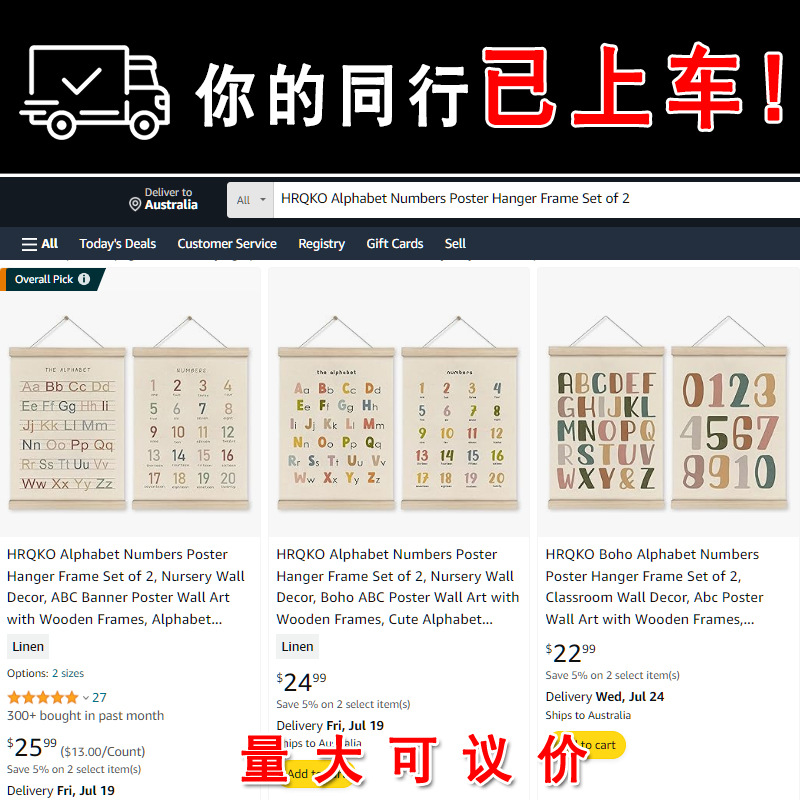800x800 pixels.
Task: Click the Deliver to Australia selector
Action: pyautogui.click(x=163, y=199)
